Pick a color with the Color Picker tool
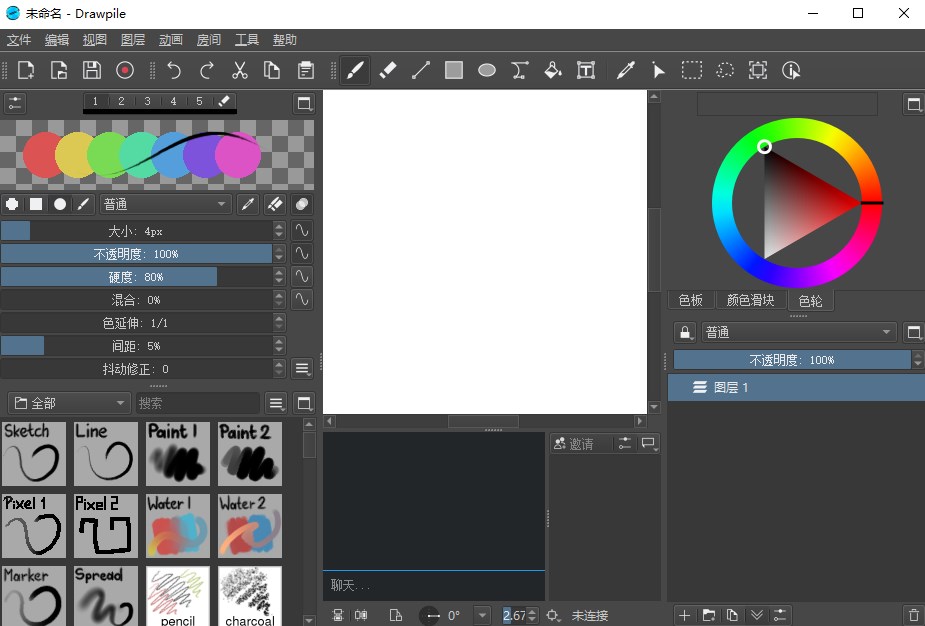This screenshot has width=925, height=626. (626, 70)
